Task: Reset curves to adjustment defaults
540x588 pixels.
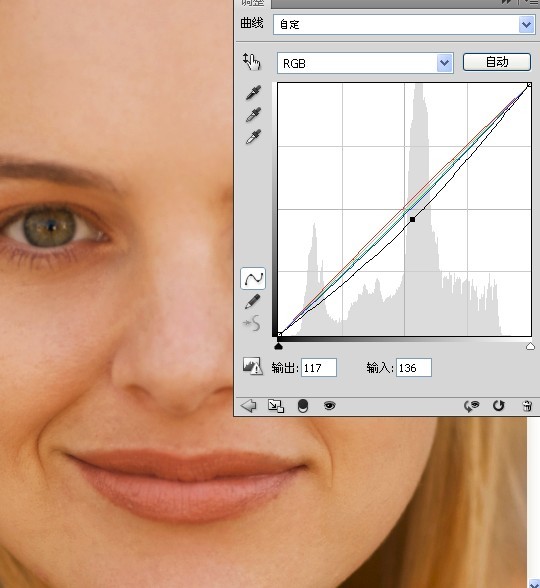Action: point(498,405)
